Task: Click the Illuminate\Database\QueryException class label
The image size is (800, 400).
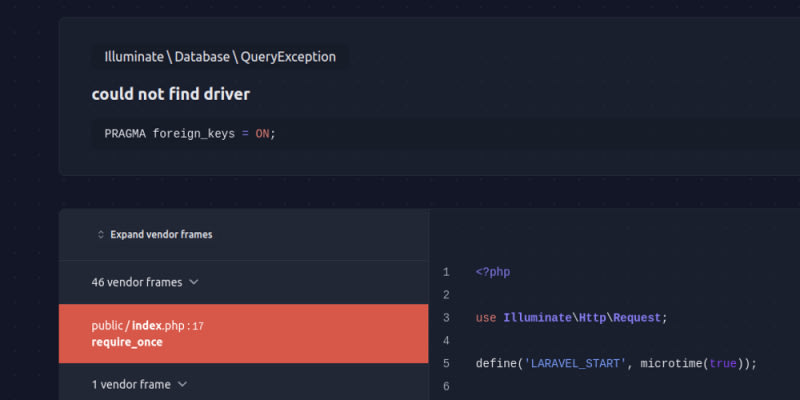Action: click(220, 57)
